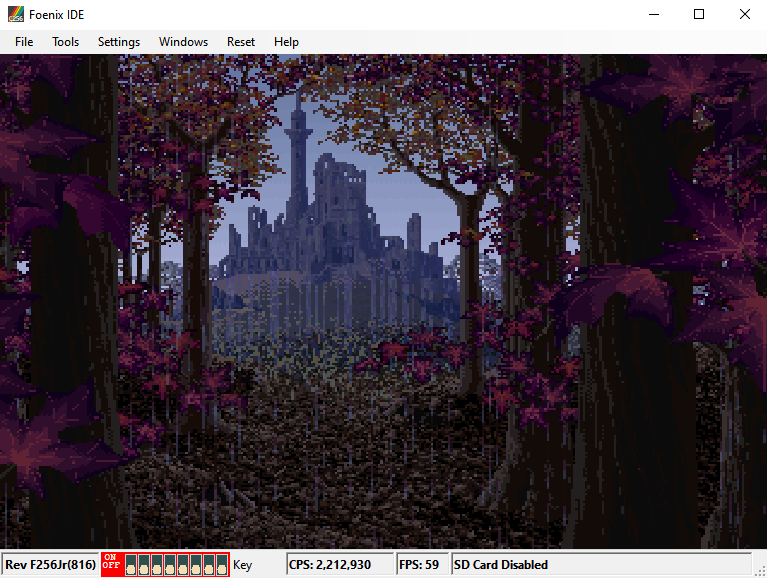Open the Help menu

tap(286, 42)
